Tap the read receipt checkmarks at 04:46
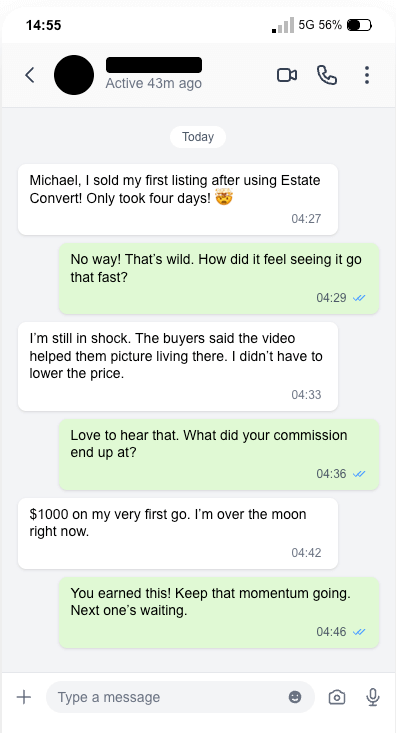396x733 pixels. (359, 632)
